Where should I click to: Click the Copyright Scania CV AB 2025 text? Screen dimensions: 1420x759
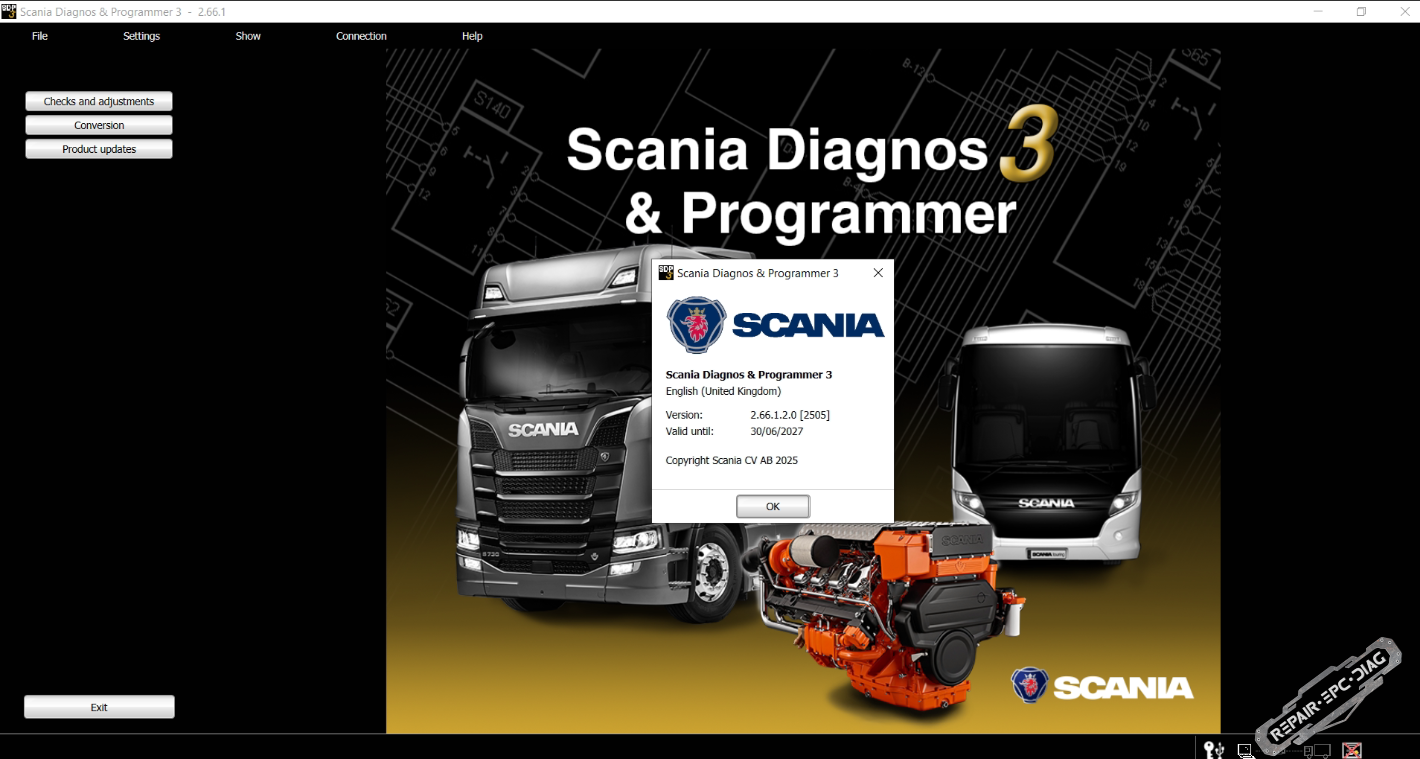point(732,460)
